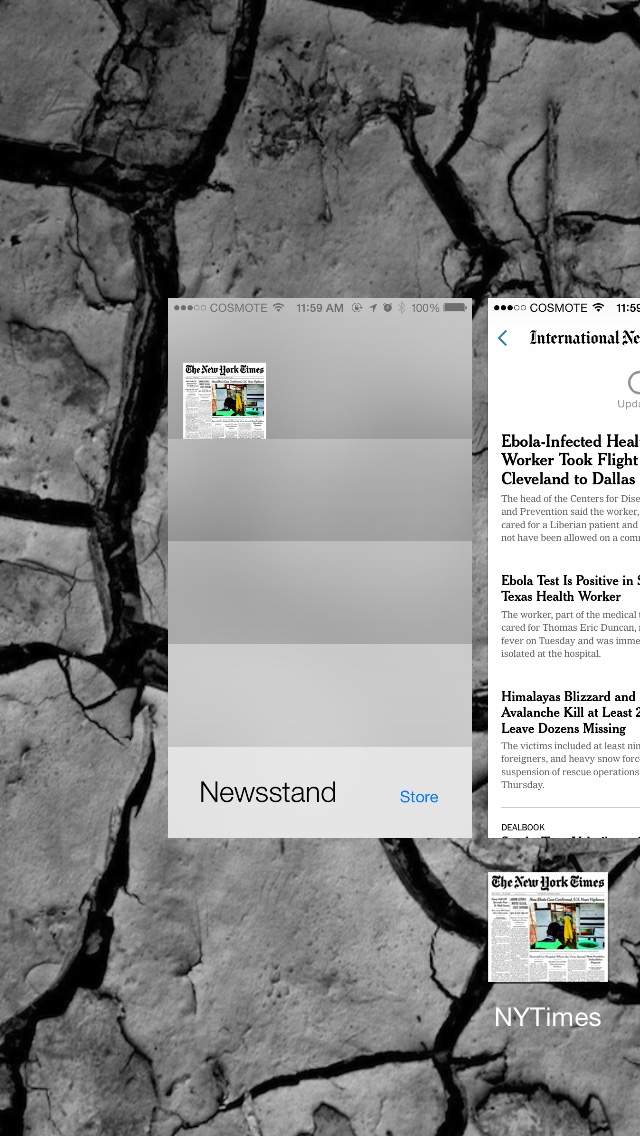The image size is (640, 1136).
Task: Tap the International New York Times header title
Action: click(x=585, y=338)
